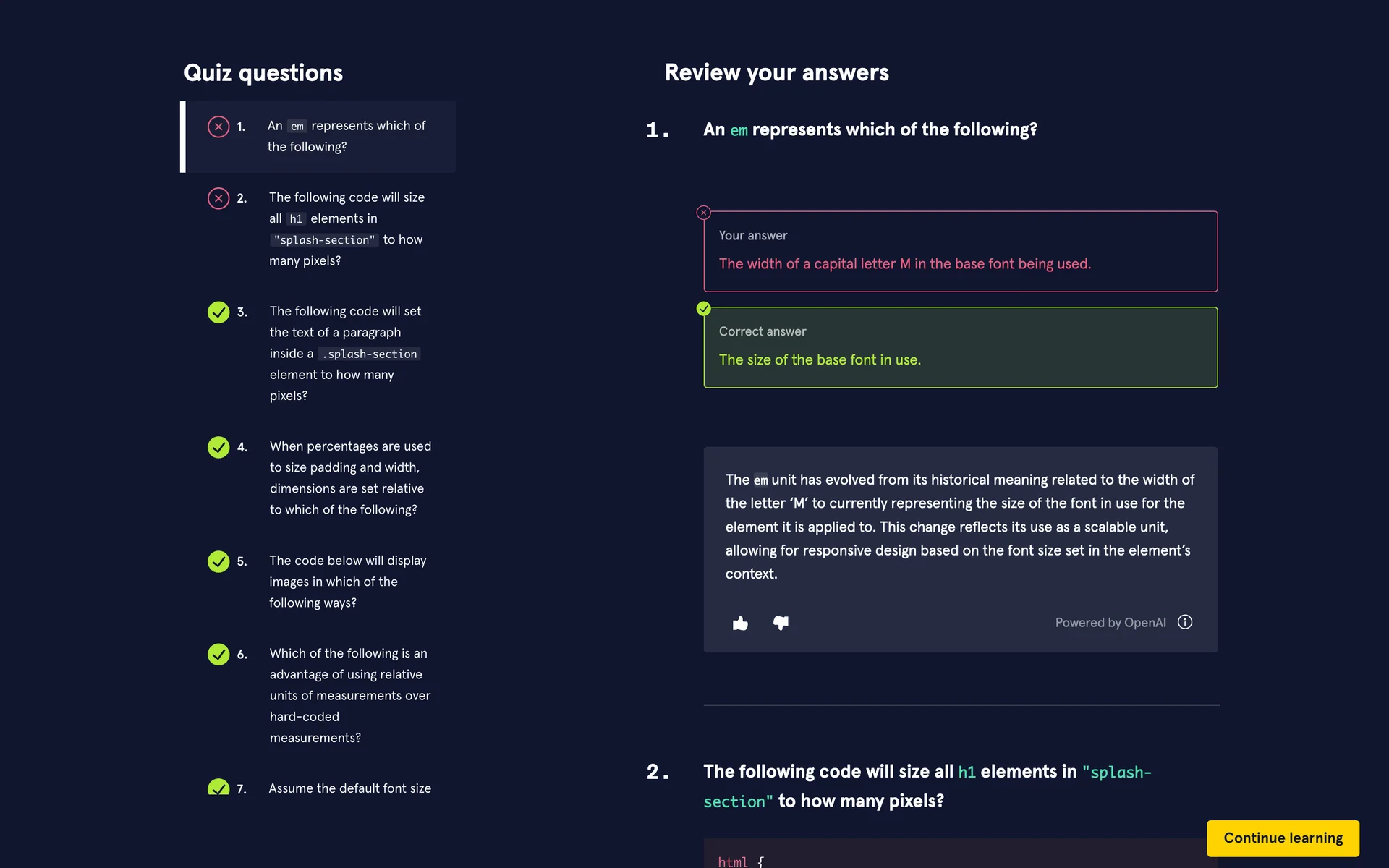Image resolution: width=1389 pixels, height=868 pixels.
Task: Open the Powered by OpenAI info icon
Action: click(1185, 622)
